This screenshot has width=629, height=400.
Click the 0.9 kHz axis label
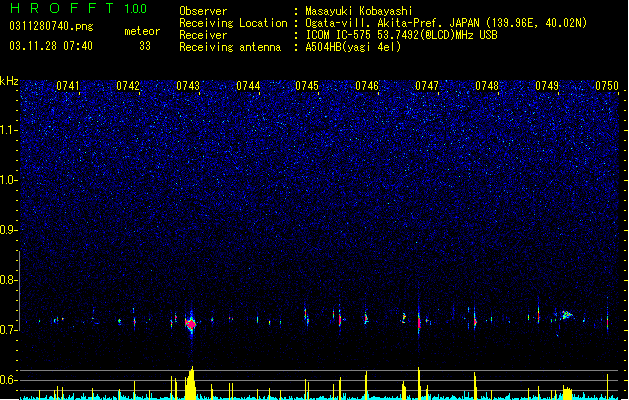click(x=9, y=230)
